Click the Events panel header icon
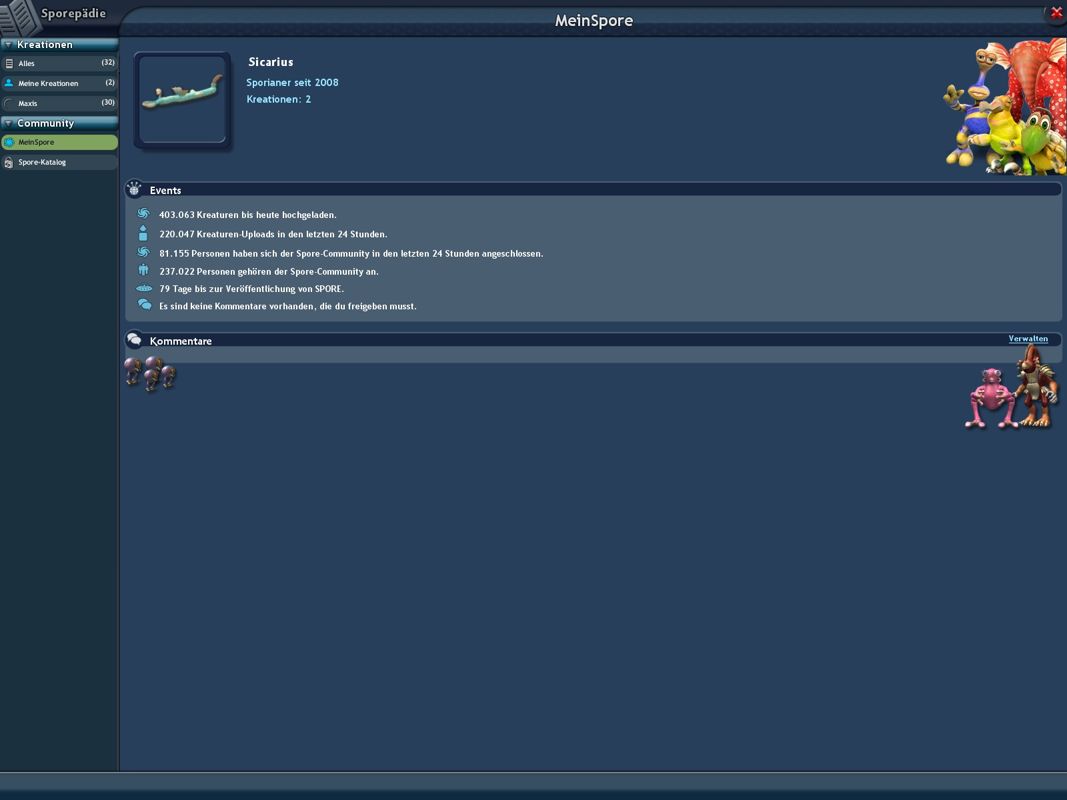 click(x=134, y=188)
